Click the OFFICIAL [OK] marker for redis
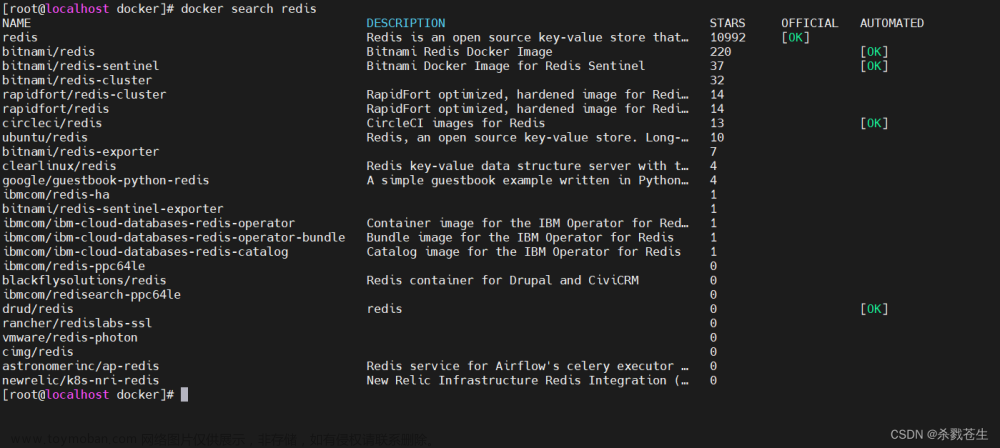The height and width of the screenshot is (448, 1000). click(795, 38)
